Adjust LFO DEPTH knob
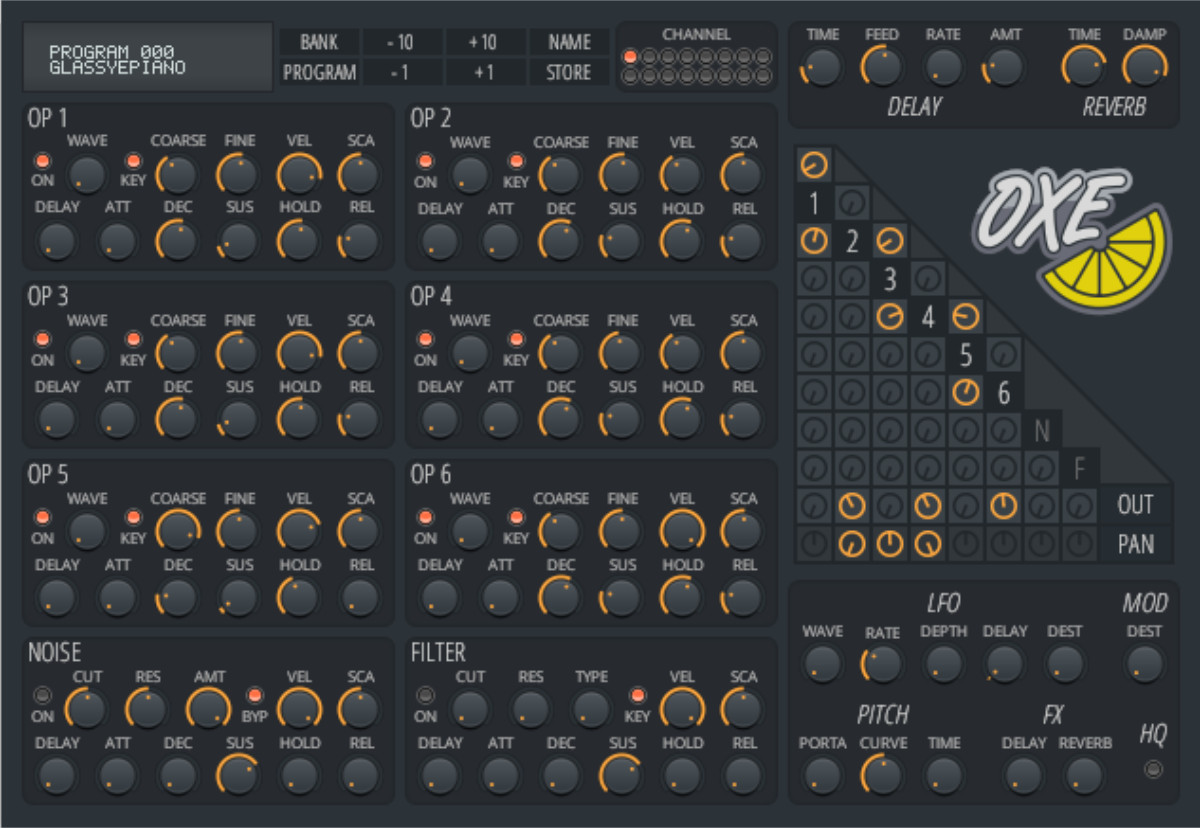 coord(943,664)
